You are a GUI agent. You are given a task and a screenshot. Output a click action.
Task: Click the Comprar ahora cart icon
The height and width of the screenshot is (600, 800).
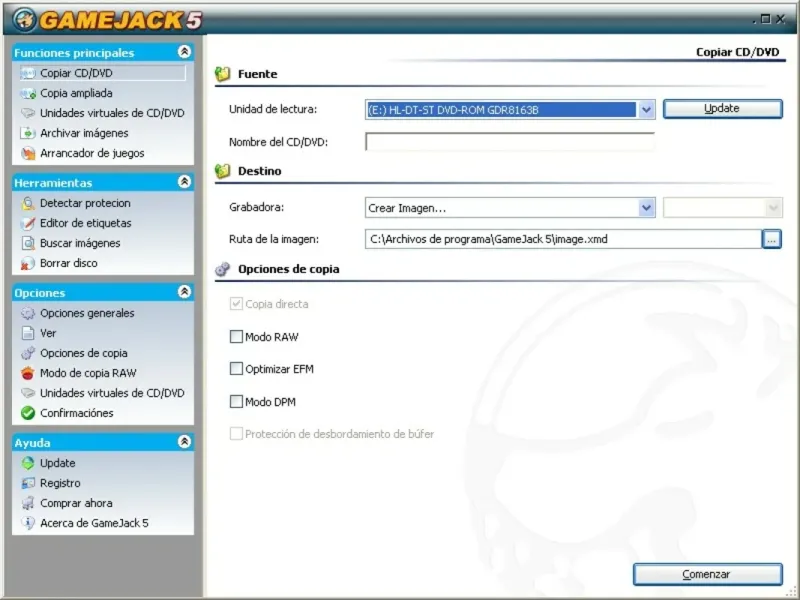(28, 503)
